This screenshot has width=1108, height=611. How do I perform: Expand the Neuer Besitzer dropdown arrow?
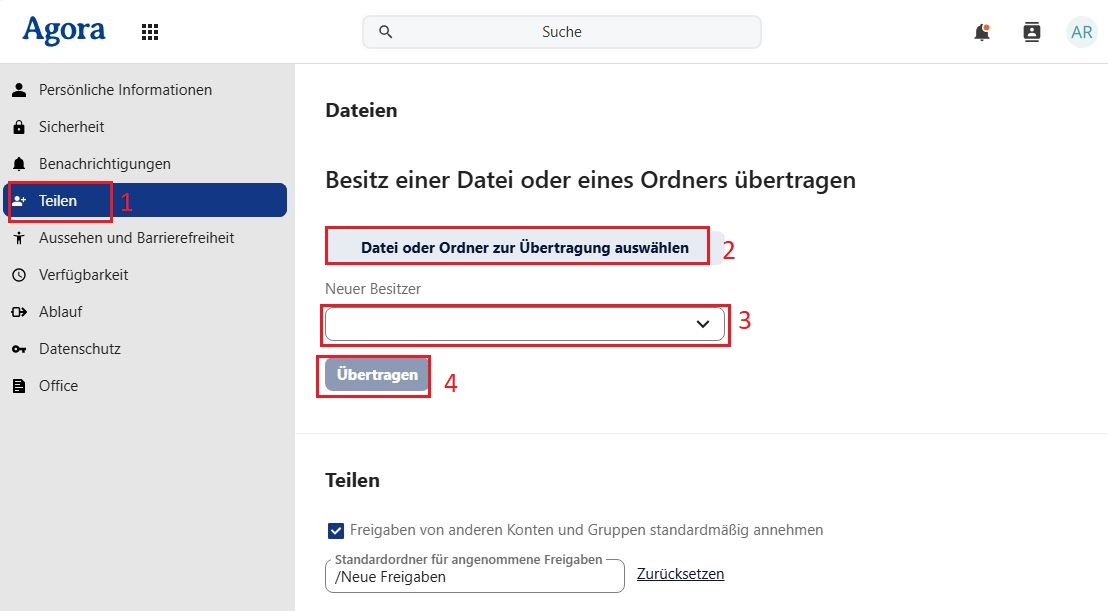click(703, 324)
